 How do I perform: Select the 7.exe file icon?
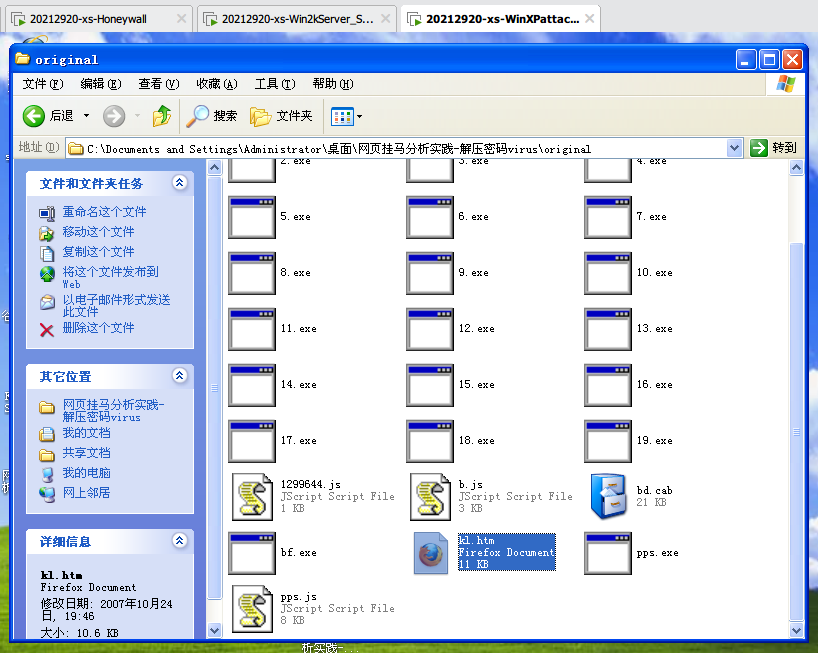[x=608, y=217]
